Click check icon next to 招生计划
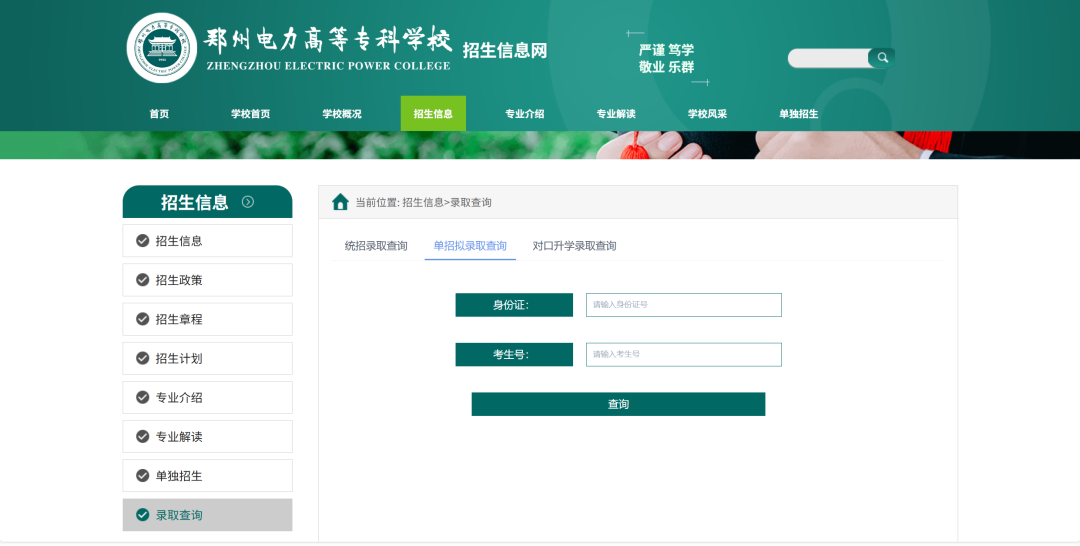The width and height of the screenshot is (1080, 546). click(x=142, y=358)
